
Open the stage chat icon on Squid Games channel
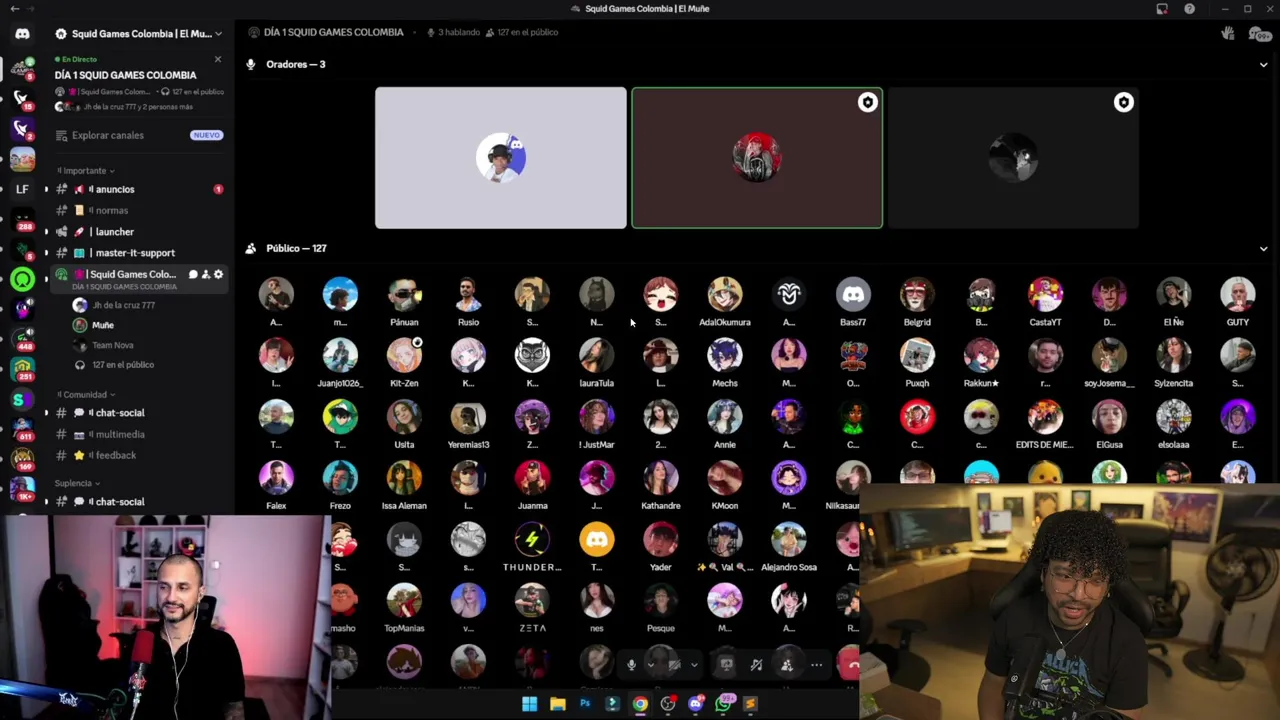point(193,274)
